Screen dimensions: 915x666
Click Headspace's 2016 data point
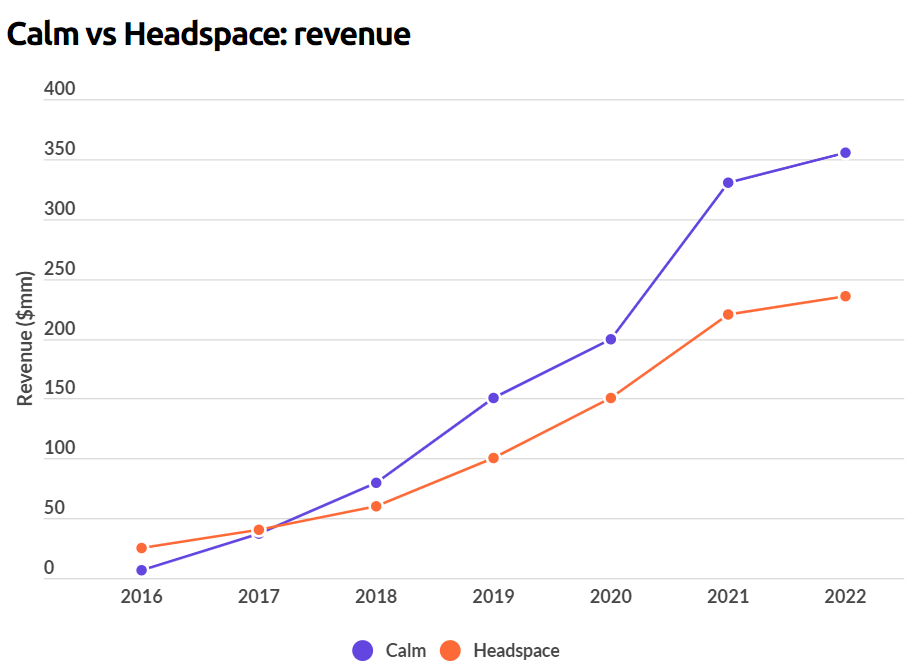(142, 548)
